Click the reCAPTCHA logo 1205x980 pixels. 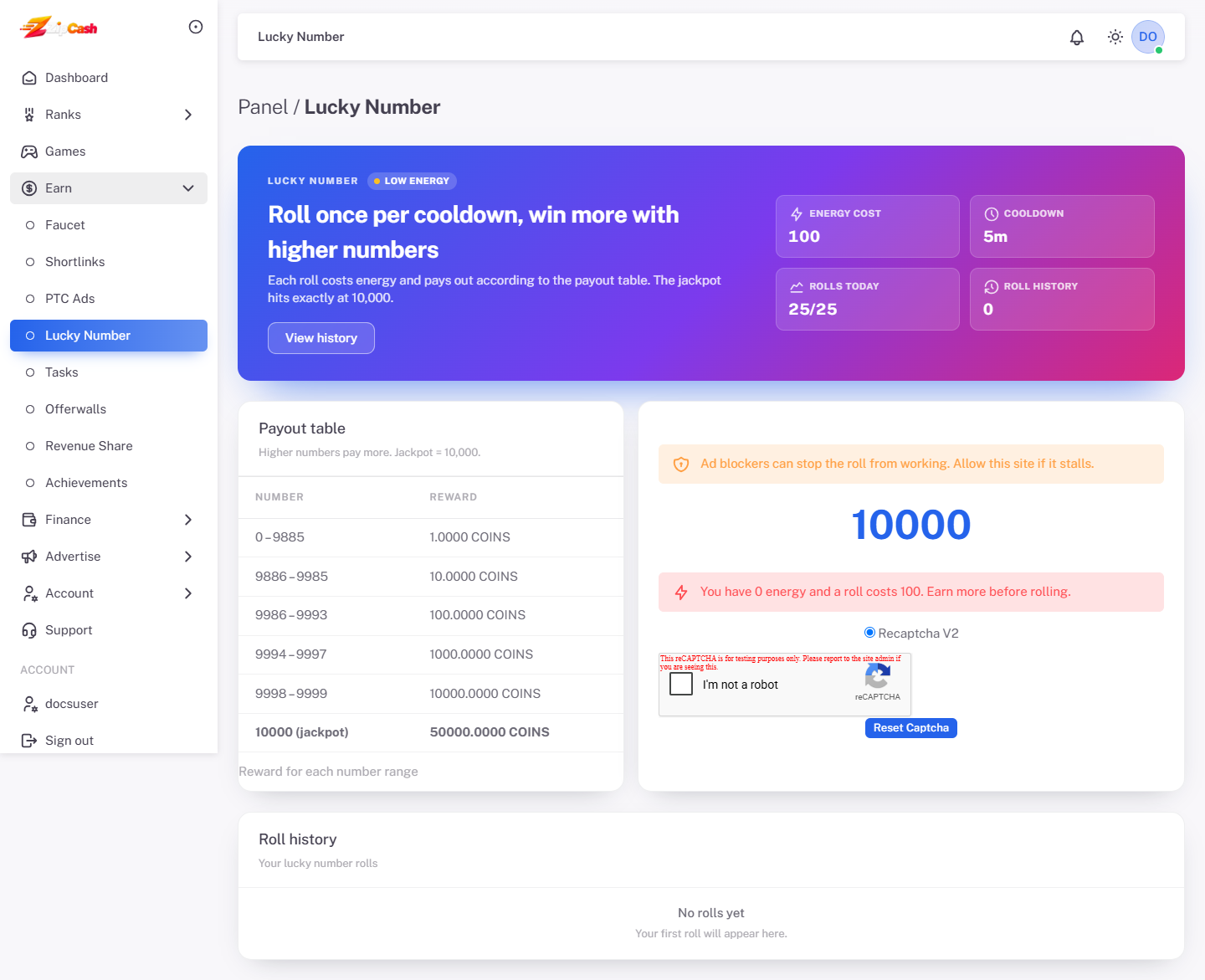(877, 676)
